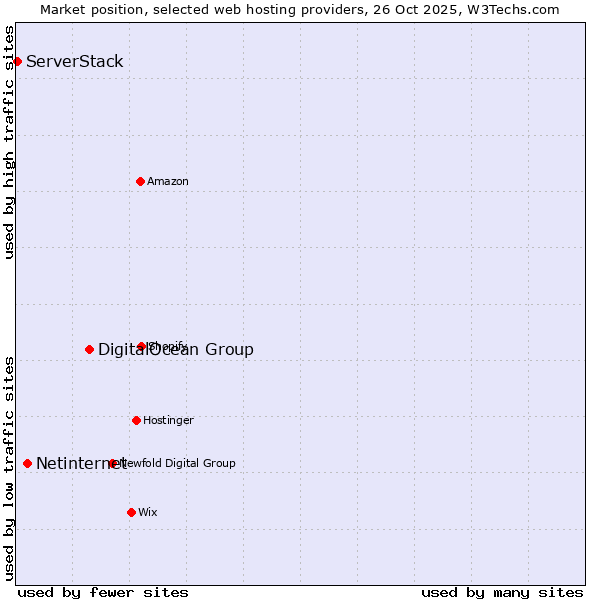Click the Amazon red diamond marker
The image size is (600, 600).
(140, 181)
